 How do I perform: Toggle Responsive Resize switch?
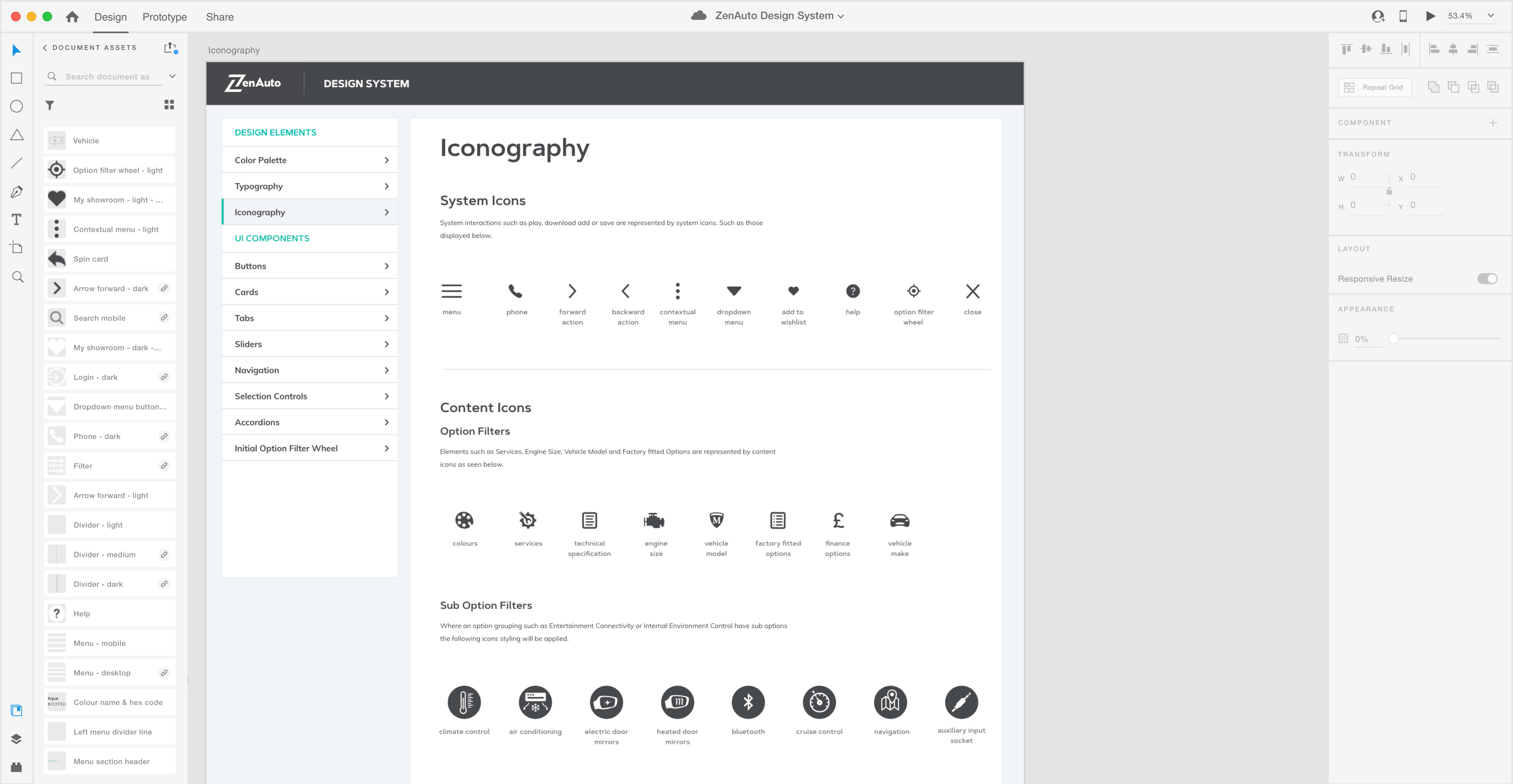coord(1487,278)
